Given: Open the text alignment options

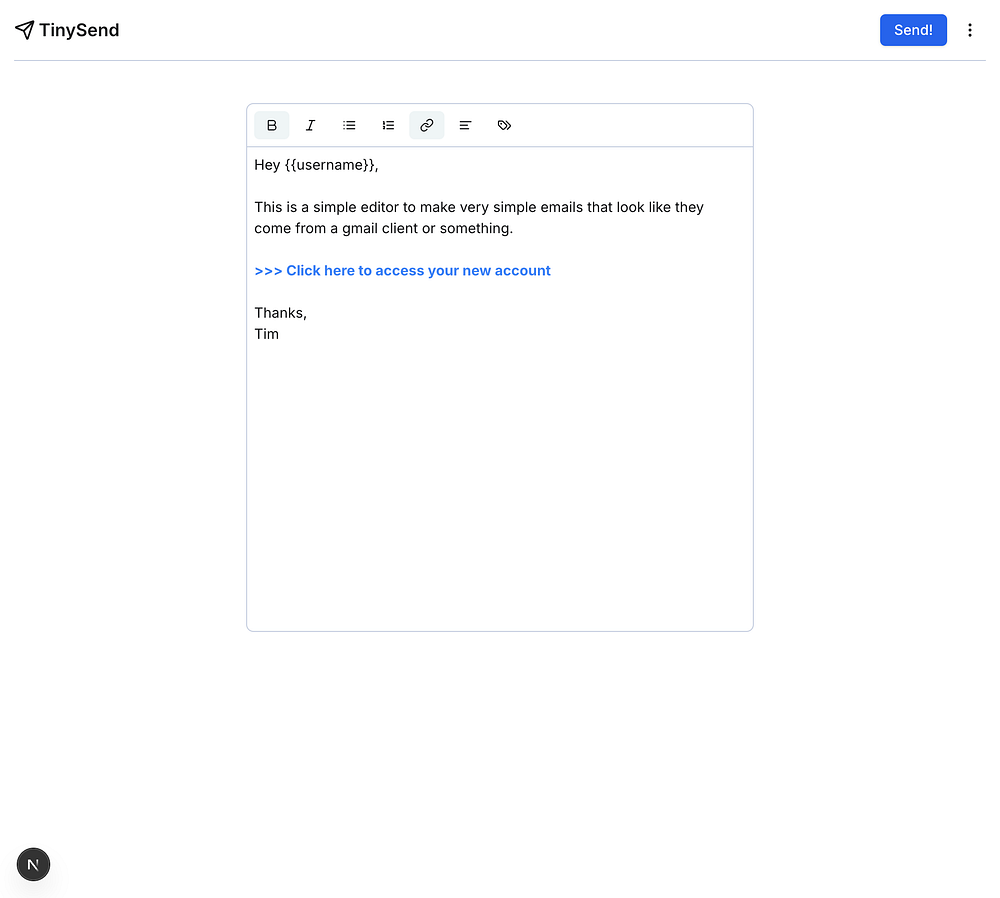Looking at the screenshot, I should pyautogui.click(x=465, y=125).
